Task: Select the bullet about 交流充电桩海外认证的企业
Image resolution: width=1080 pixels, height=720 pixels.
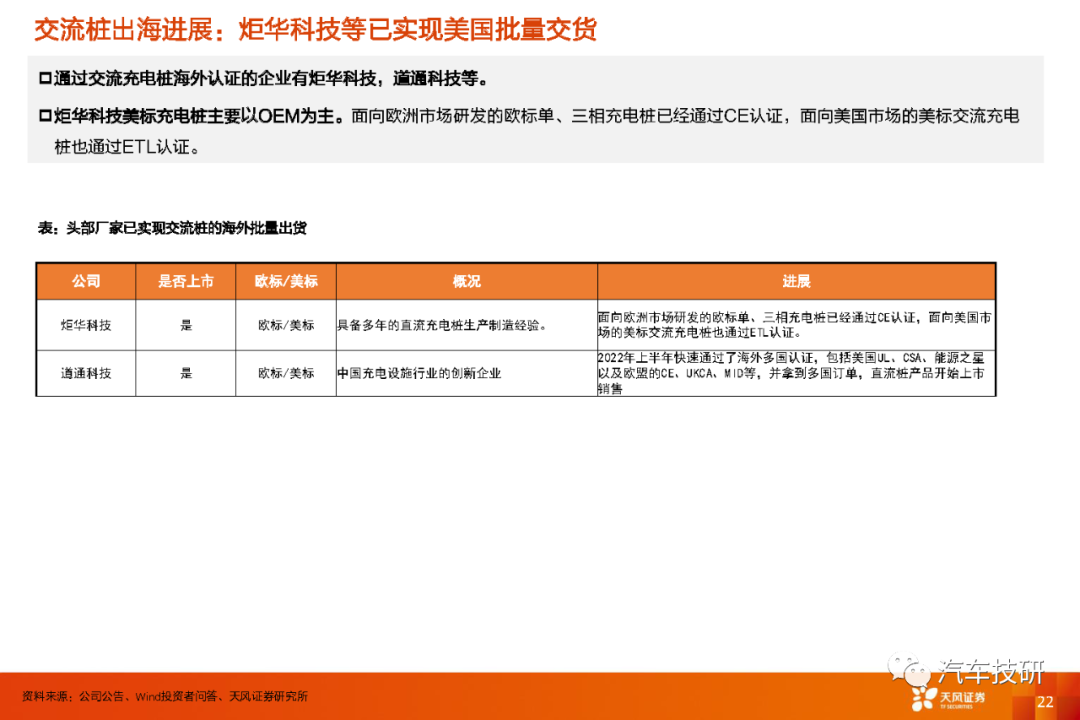Action: pyautogui.click(x=264, y=79)
